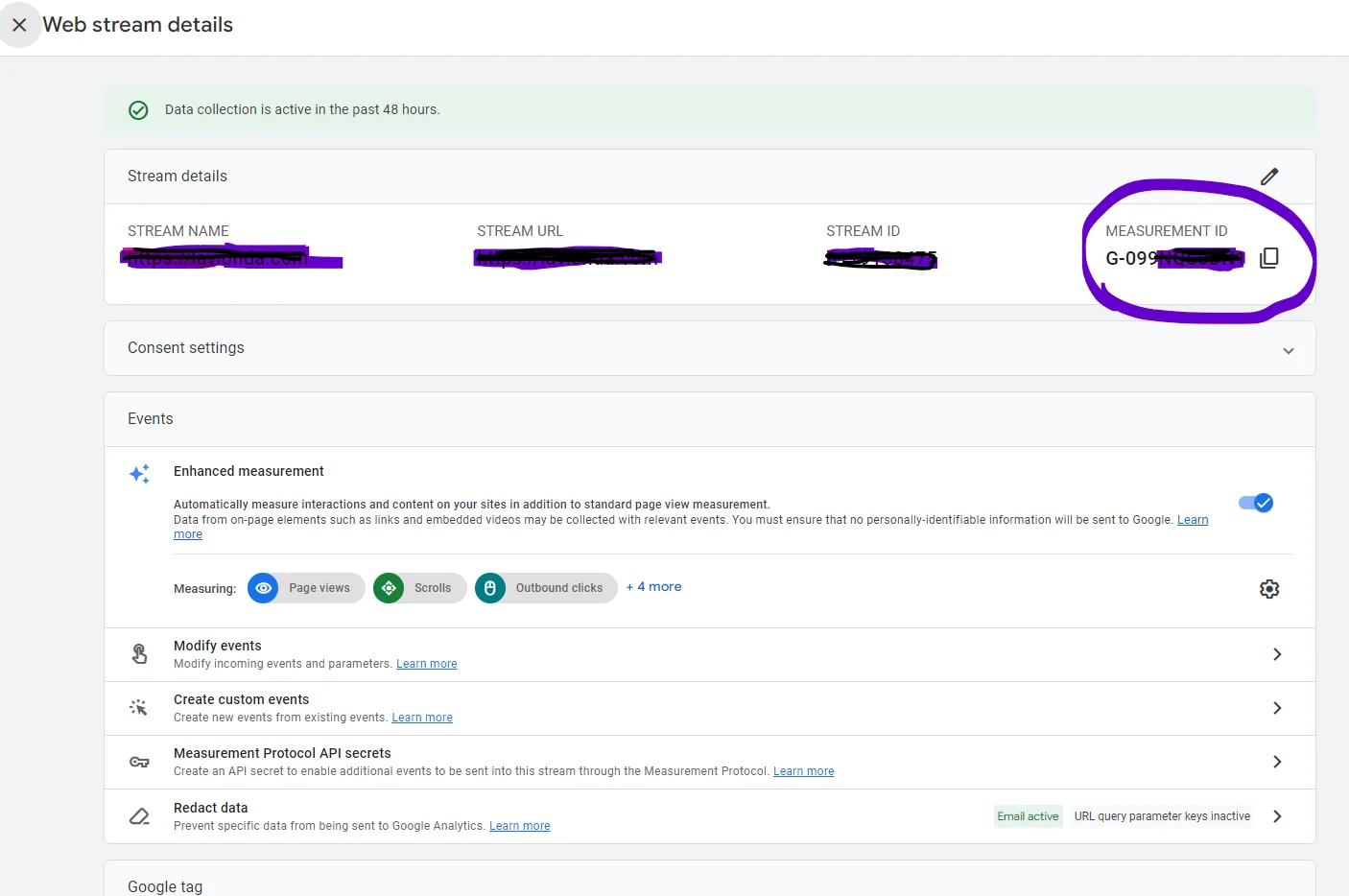Expand the Consent settings section

[x=1289, y=350]
